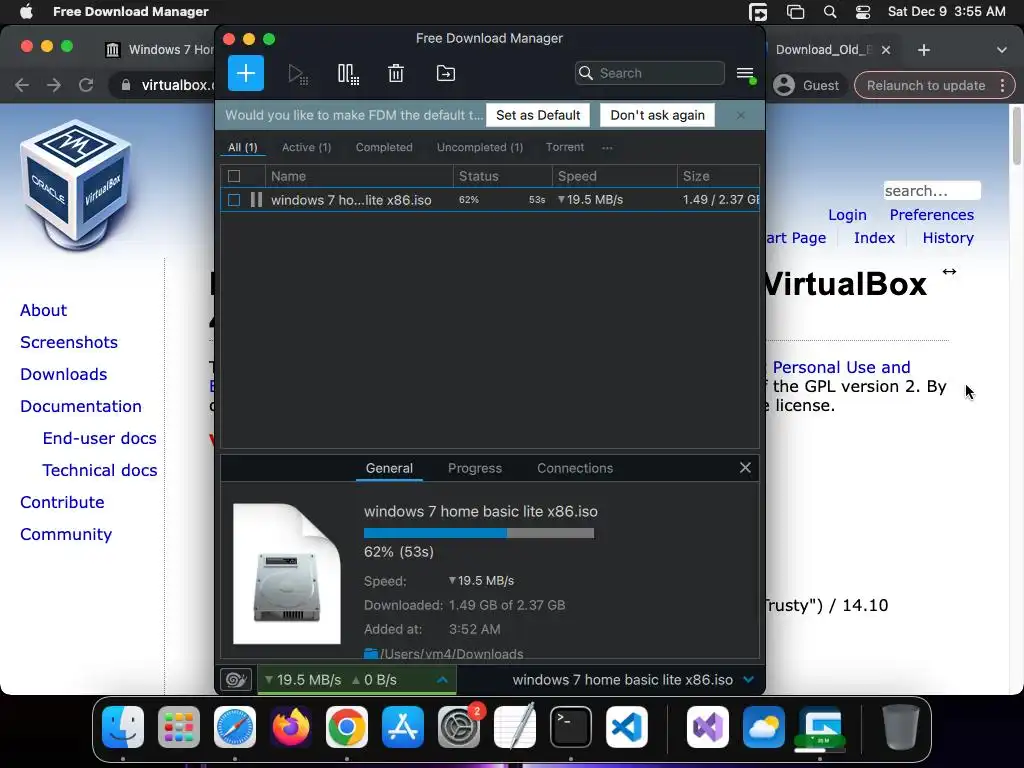Viewport: 1024px width, 768px height.
Task: Open Chrome's three-dot menu
Action: coord(1002,86)
